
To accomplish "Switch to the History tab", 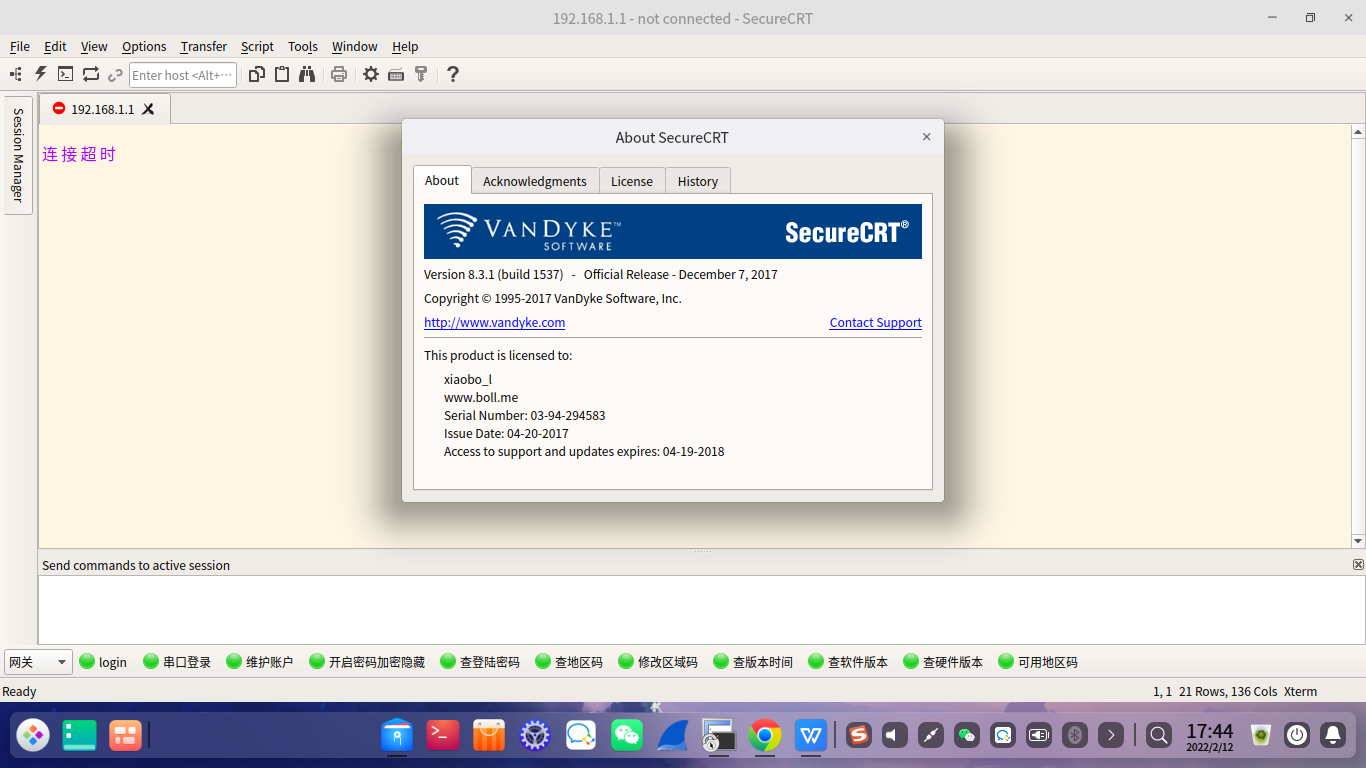I will click(x=698, y=181).
